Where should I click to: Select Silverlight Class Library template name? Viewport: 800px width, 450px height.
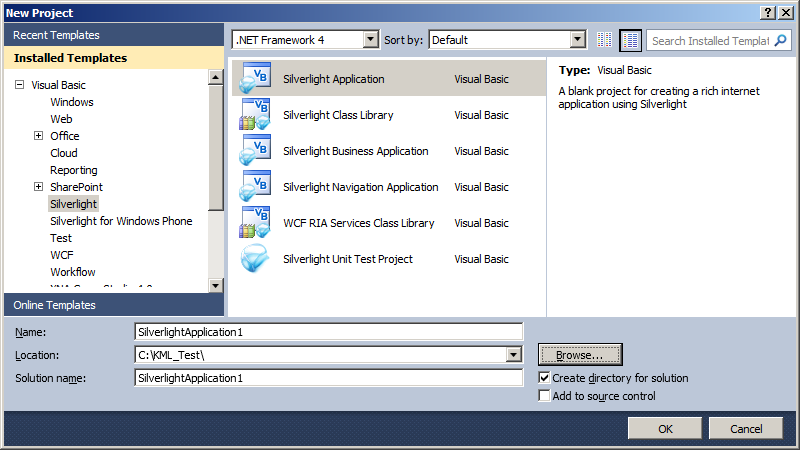338,115
